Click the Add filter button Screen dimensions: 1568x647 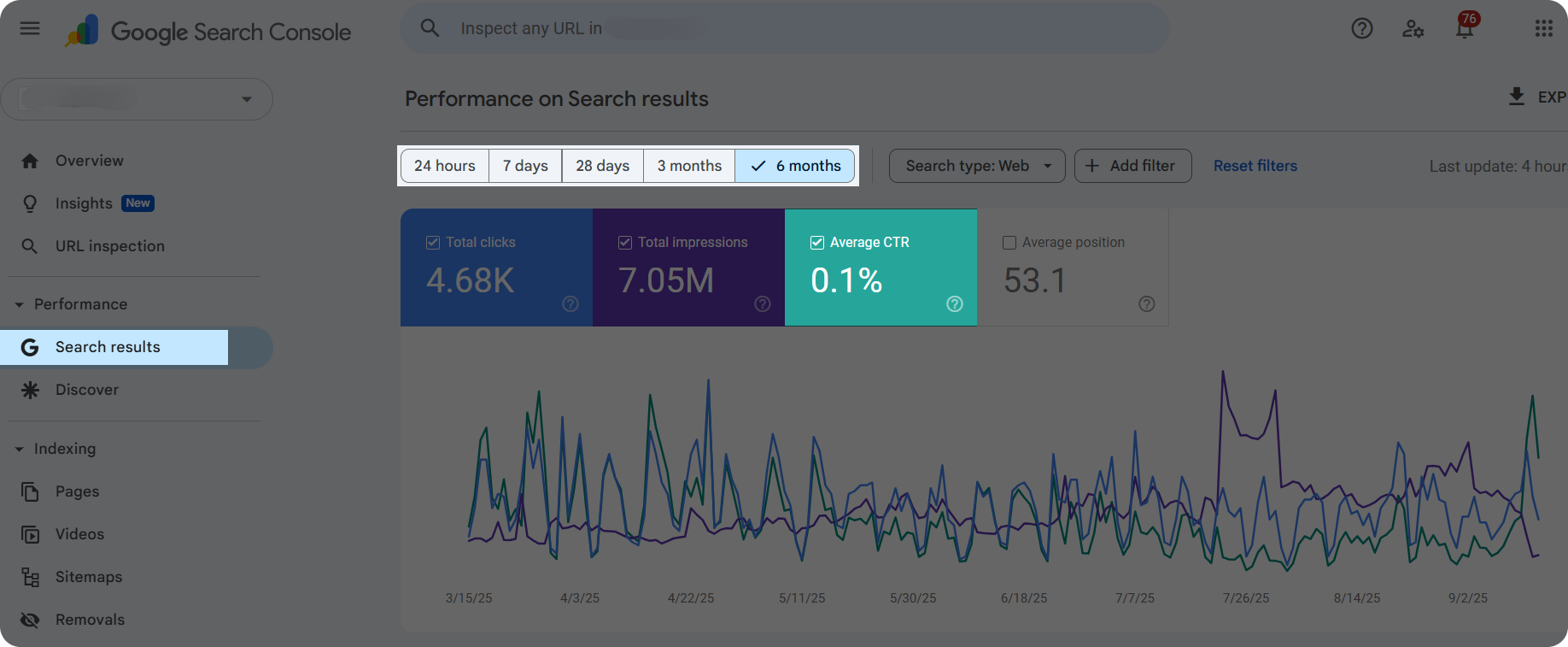(1132, 166)
